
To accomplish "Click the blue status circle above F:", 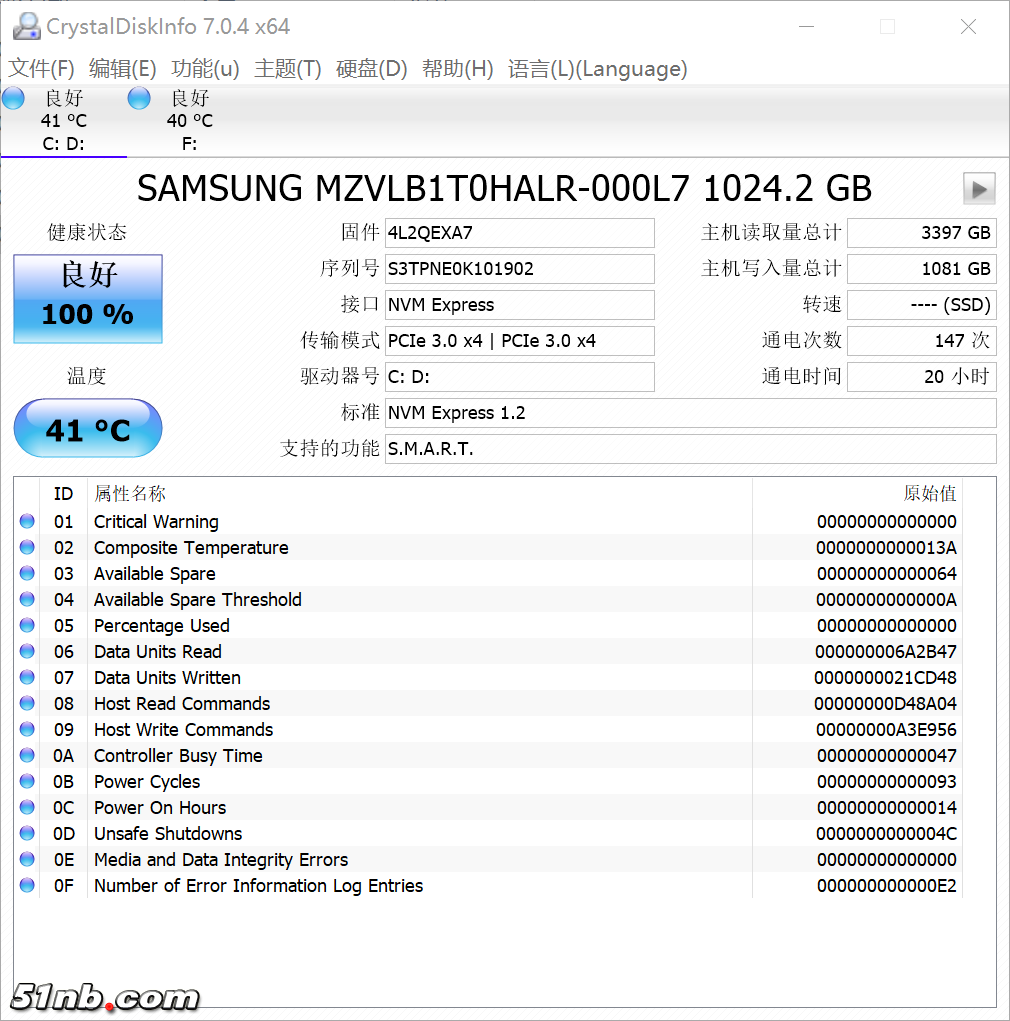I will tap(138, 98).
